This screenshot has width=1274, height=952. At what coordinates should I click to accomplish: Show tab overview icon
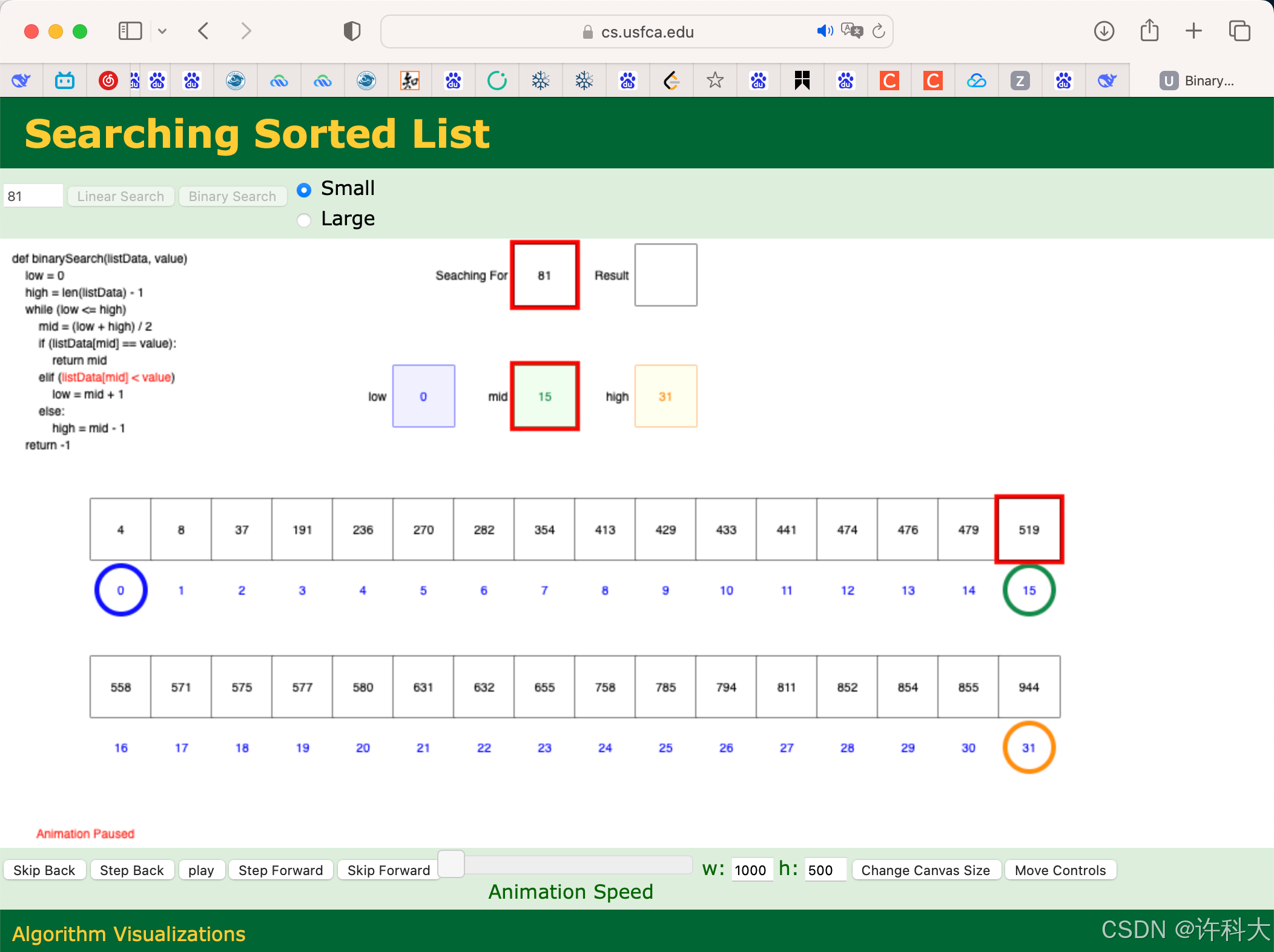click(x=1239, y=31)
